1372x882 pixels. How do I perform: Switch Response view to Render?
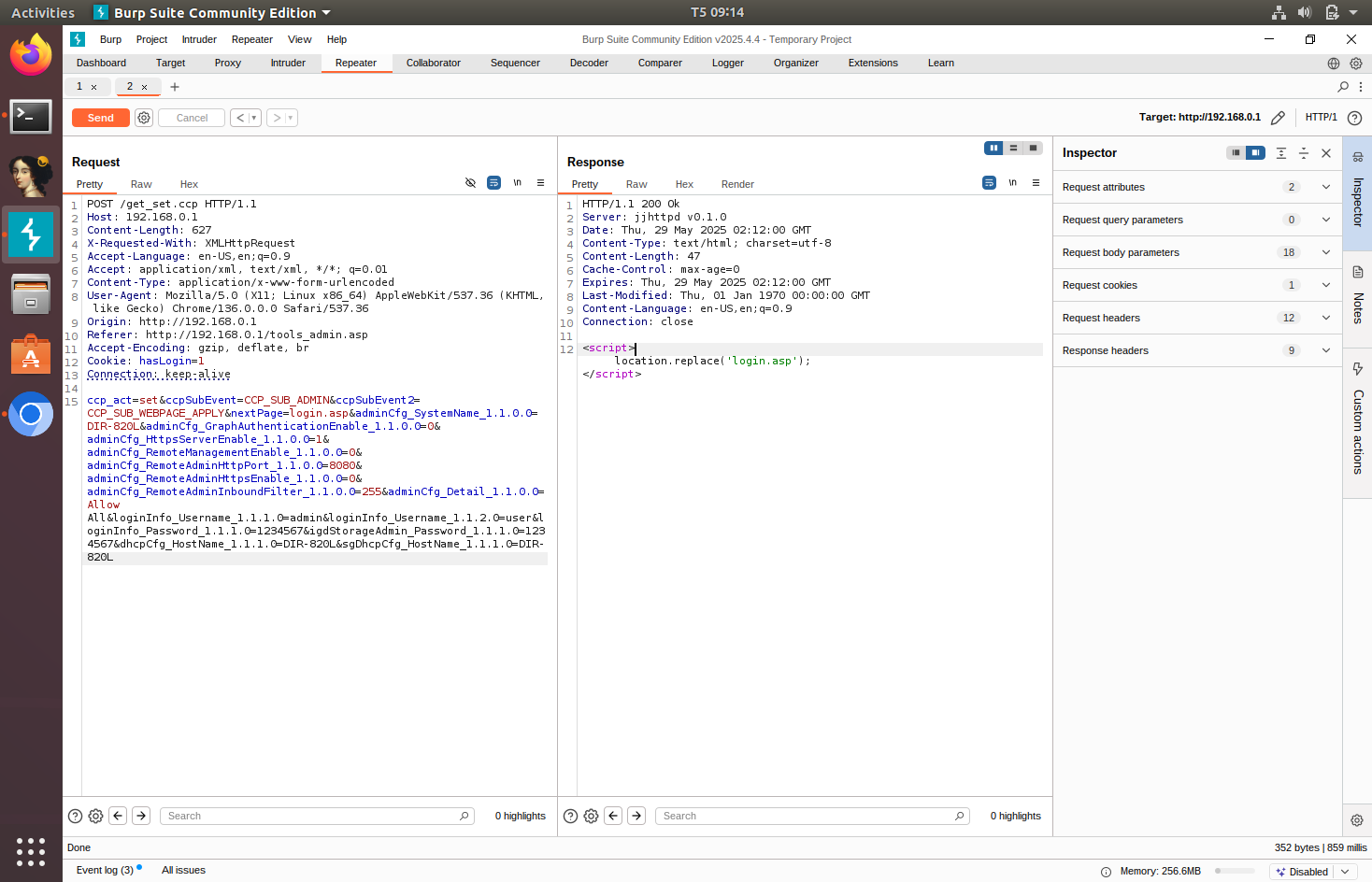click(737, 184)
